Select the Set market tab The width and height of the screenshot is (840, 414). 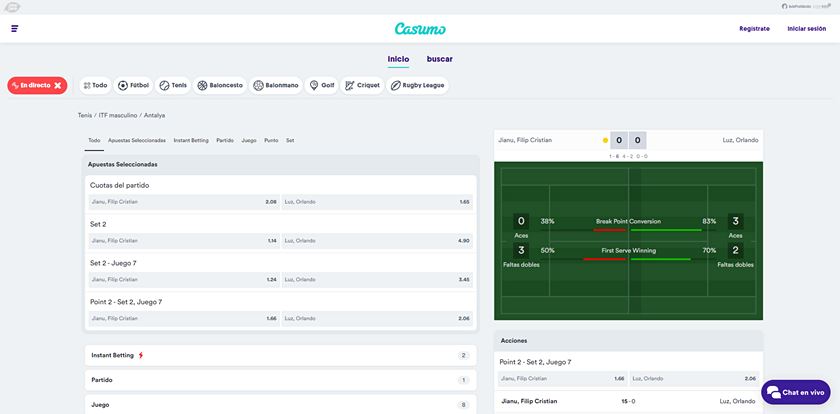point(290,140)
